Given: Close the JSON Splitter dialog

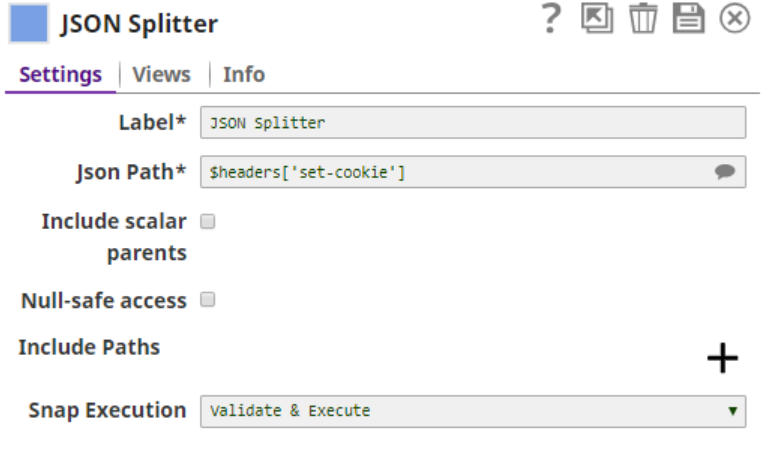Looking at the screenshot, I should pyautogui.click(x=734, y=19).
